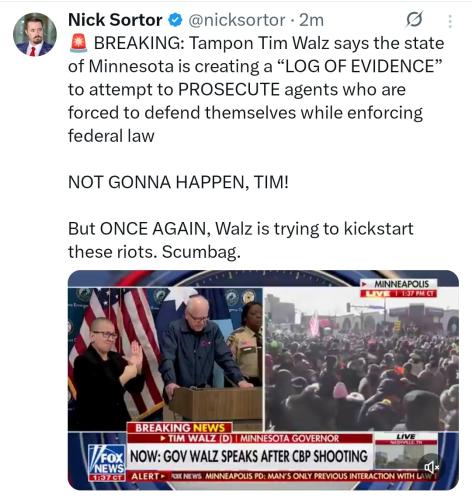Click the BREAKING NEWS banner in video
This screenshot has height=500, width=472.
pyautogui.click(x=180, y=428)
